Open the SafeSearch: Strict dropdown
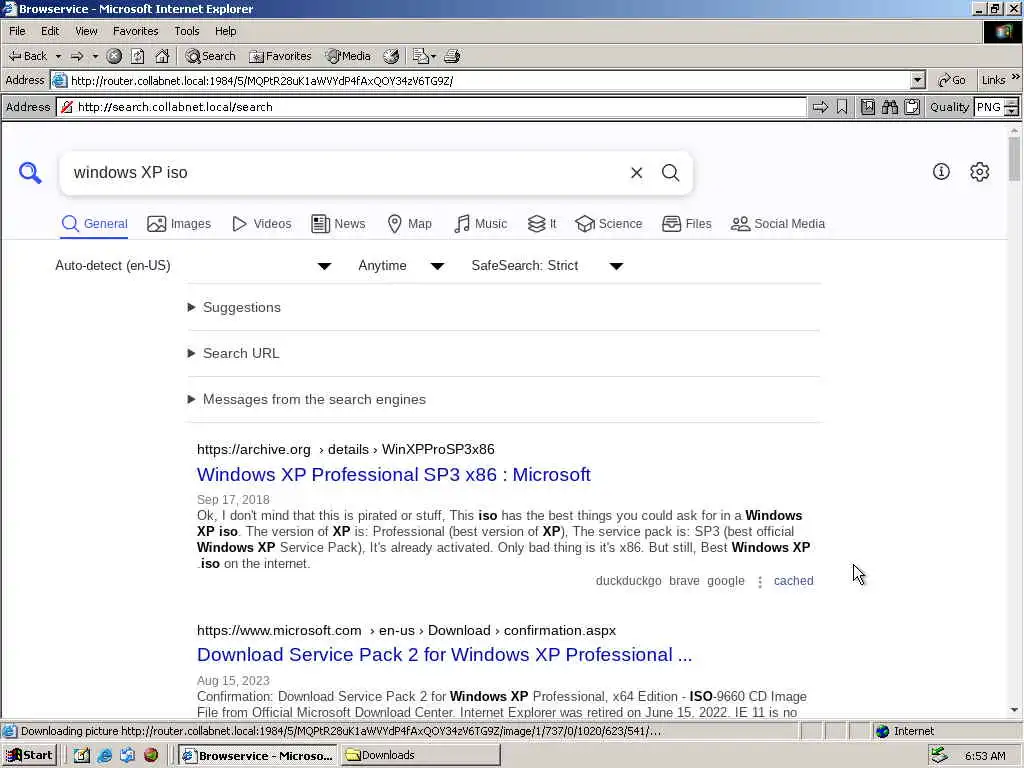The height and width of the screenshot is (768, 1024). pos(547,266)
